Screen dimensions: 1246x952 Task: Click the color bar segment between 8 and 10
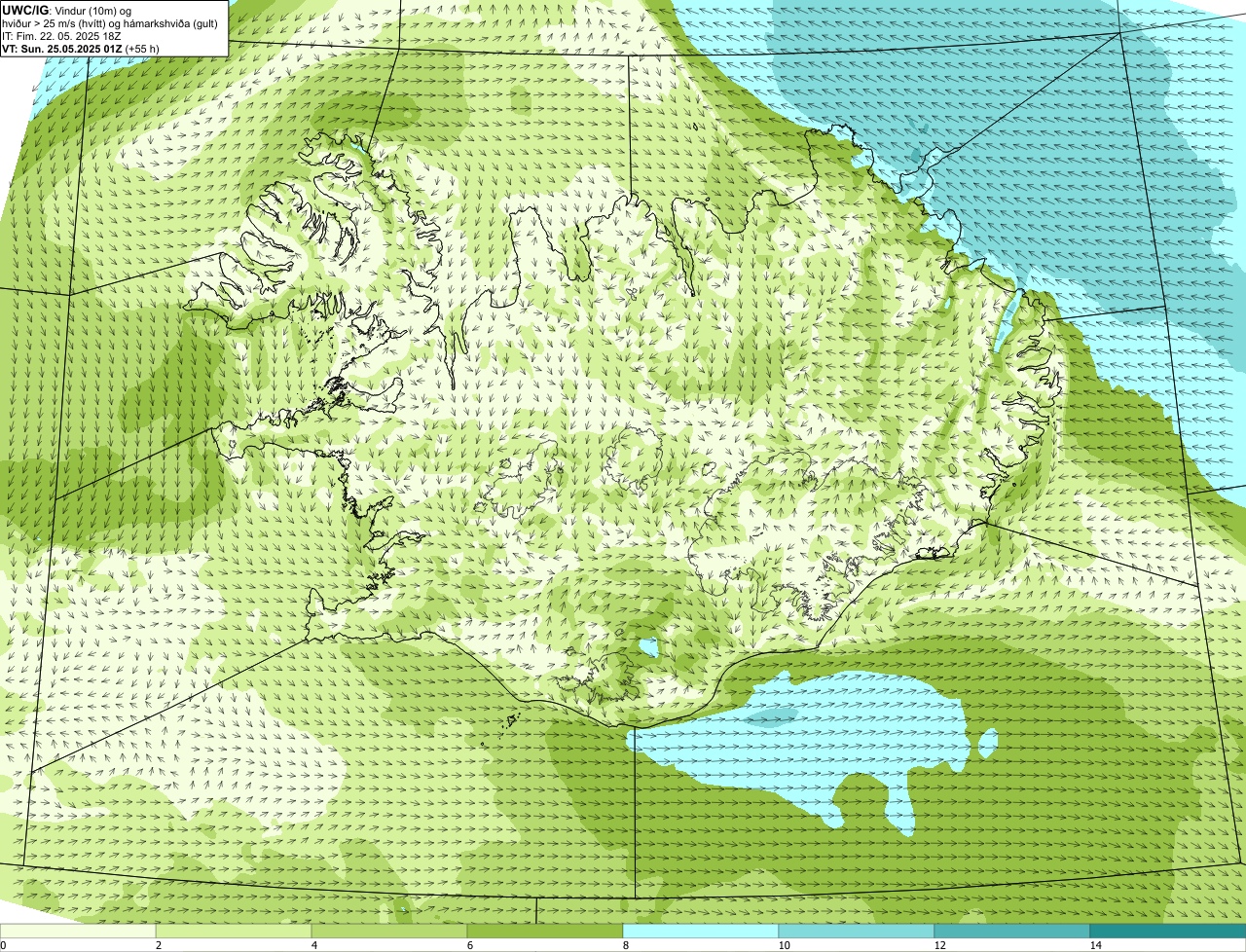point(701,932)
